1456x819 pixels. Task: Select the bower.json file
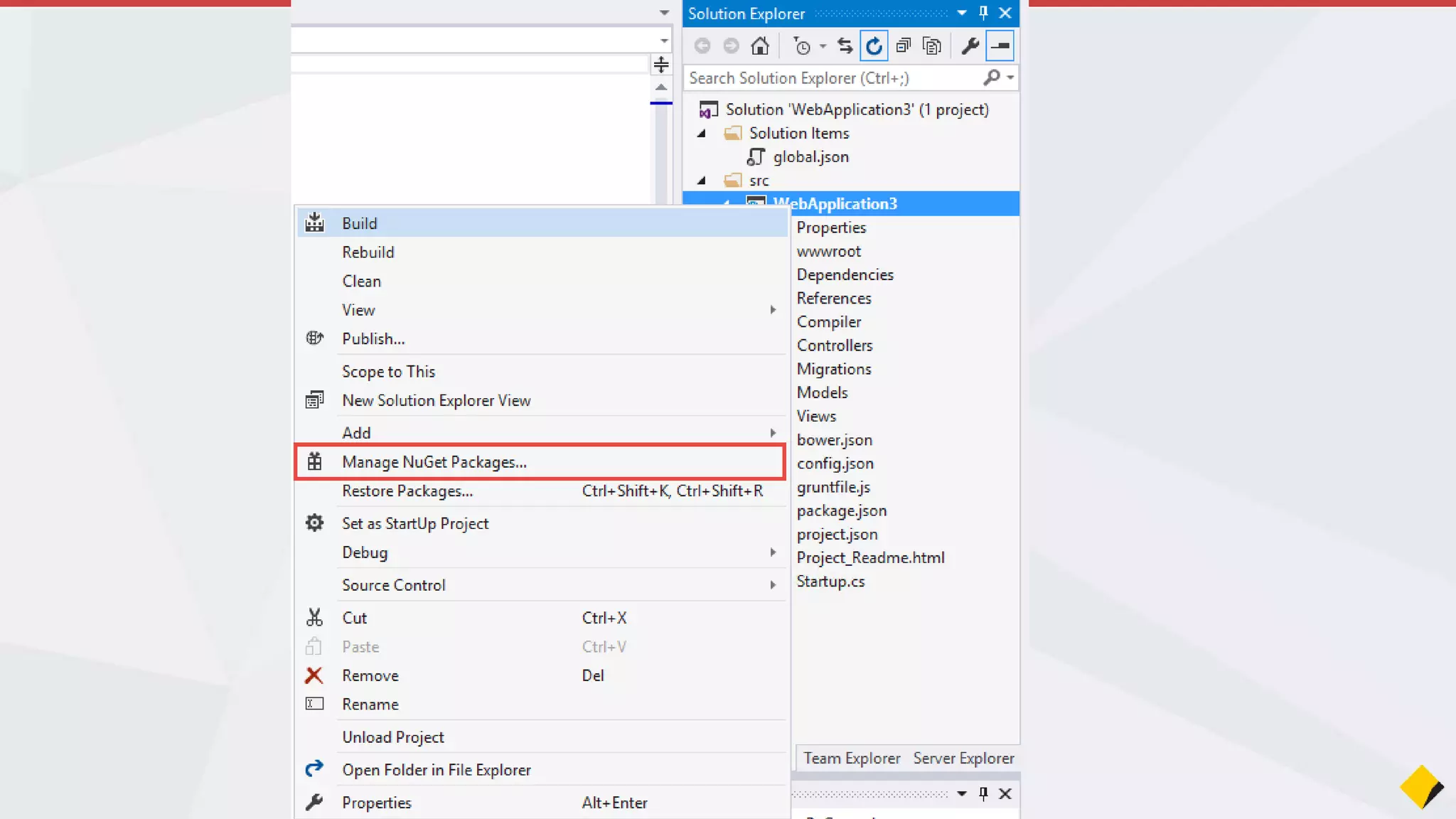(x=834, y=440)
